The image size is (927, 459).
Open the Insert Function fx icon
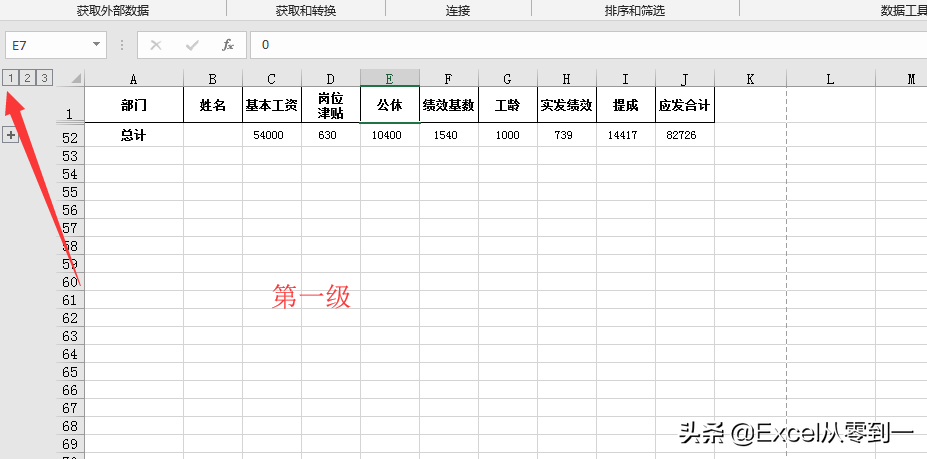228,45
